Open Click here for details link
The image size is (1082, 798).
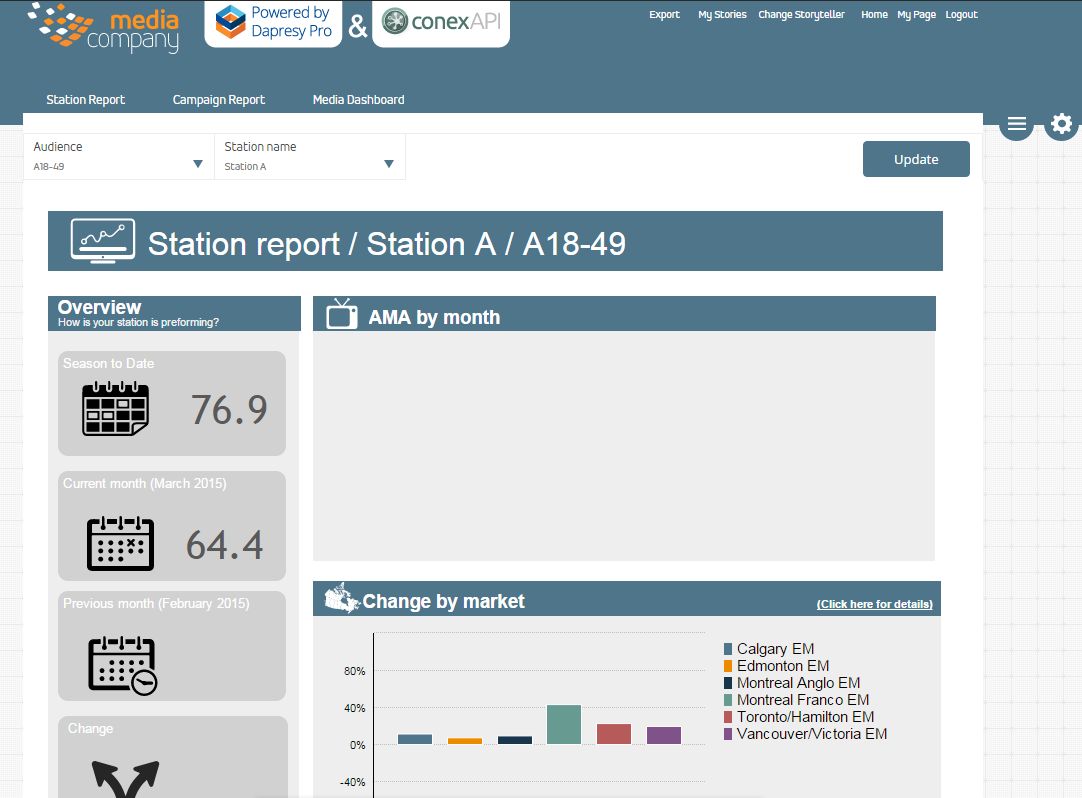(x=874, y=604)
